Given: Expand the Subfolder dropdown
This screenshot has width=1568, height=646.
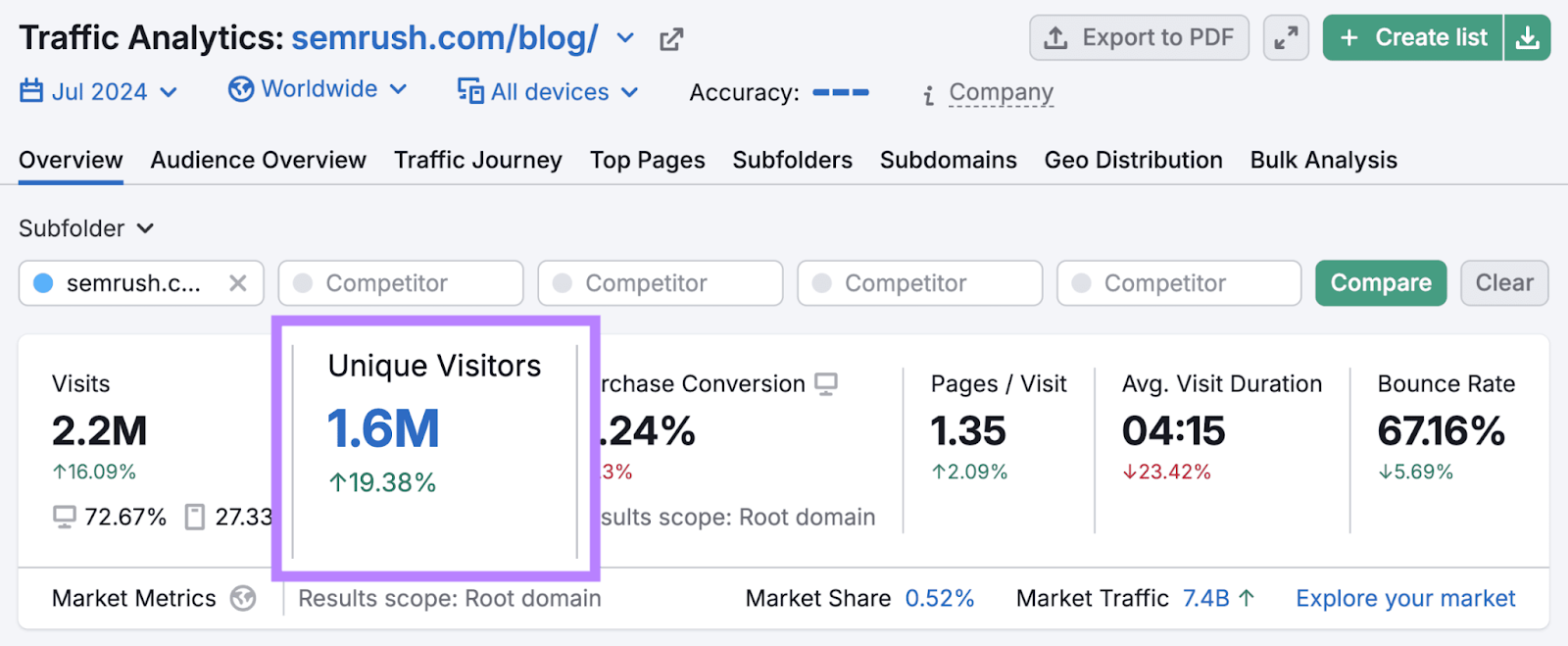Looking at the screenshot, I should (86, 228).
